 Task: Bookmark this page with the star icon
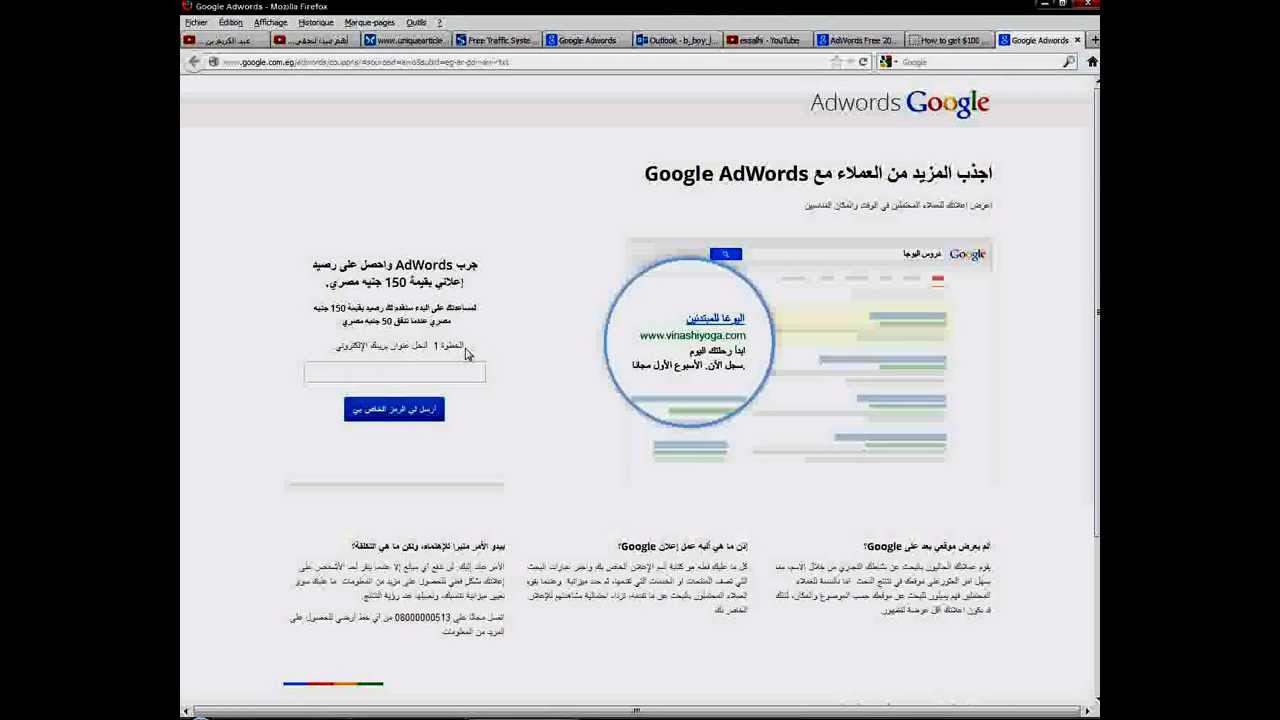pos(836,62)
